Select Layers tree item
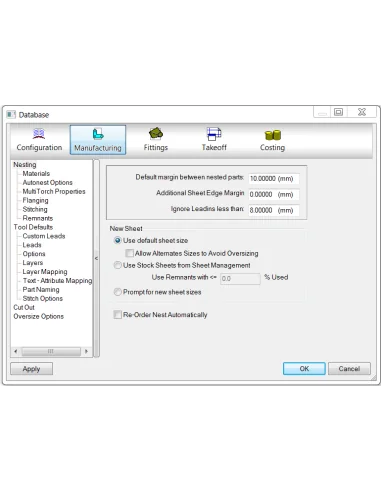Viewport: 381px width, 492px height. pyautogui.click(x=33, y=263)
